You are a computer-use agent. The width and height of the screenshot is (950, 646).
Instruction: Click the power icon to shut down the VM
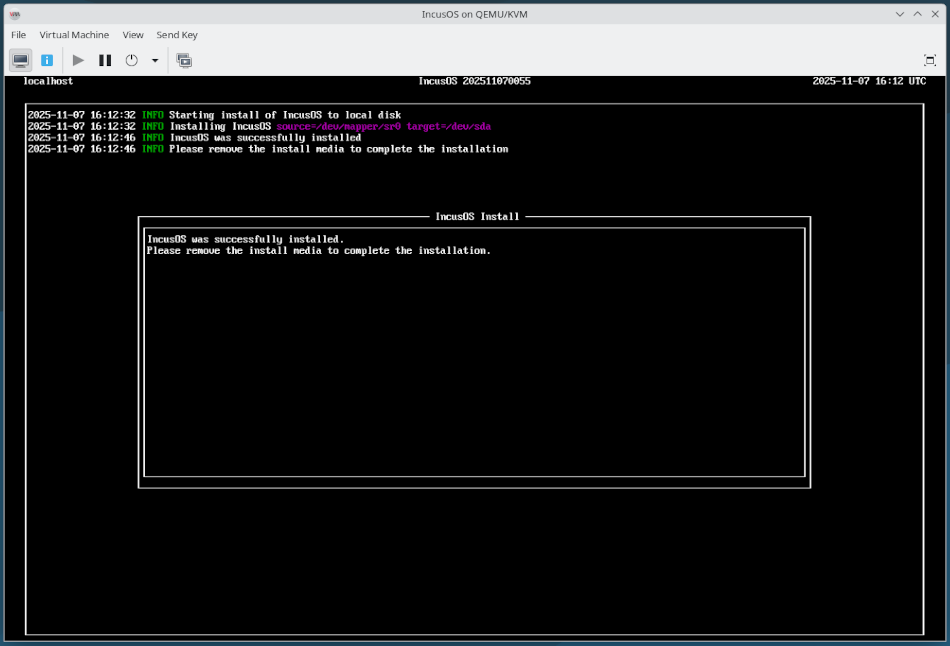[131, 60]
